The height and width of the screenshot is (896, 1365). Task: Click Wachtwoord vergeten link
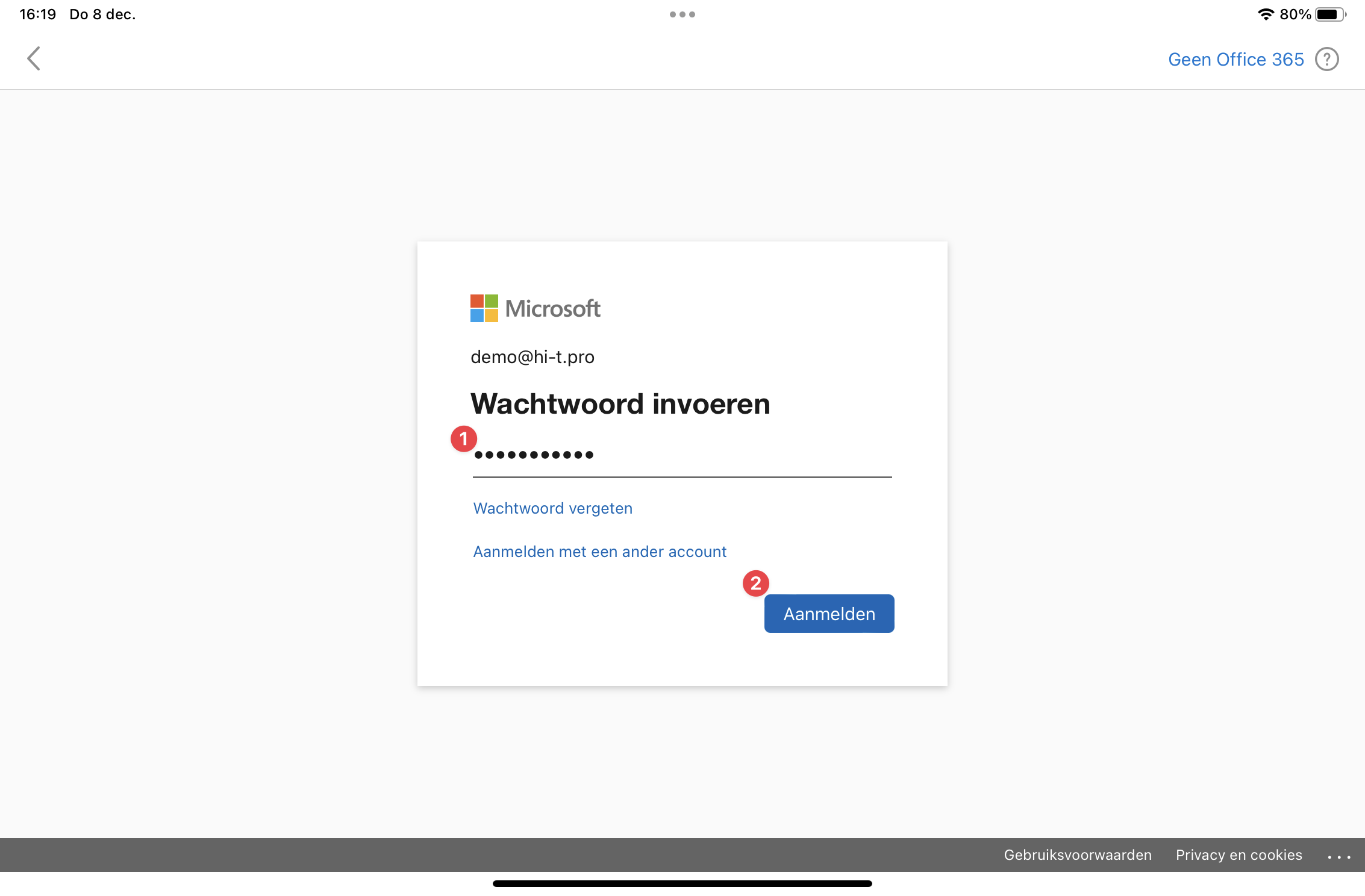pyautogui.click(x=552, y=508)
